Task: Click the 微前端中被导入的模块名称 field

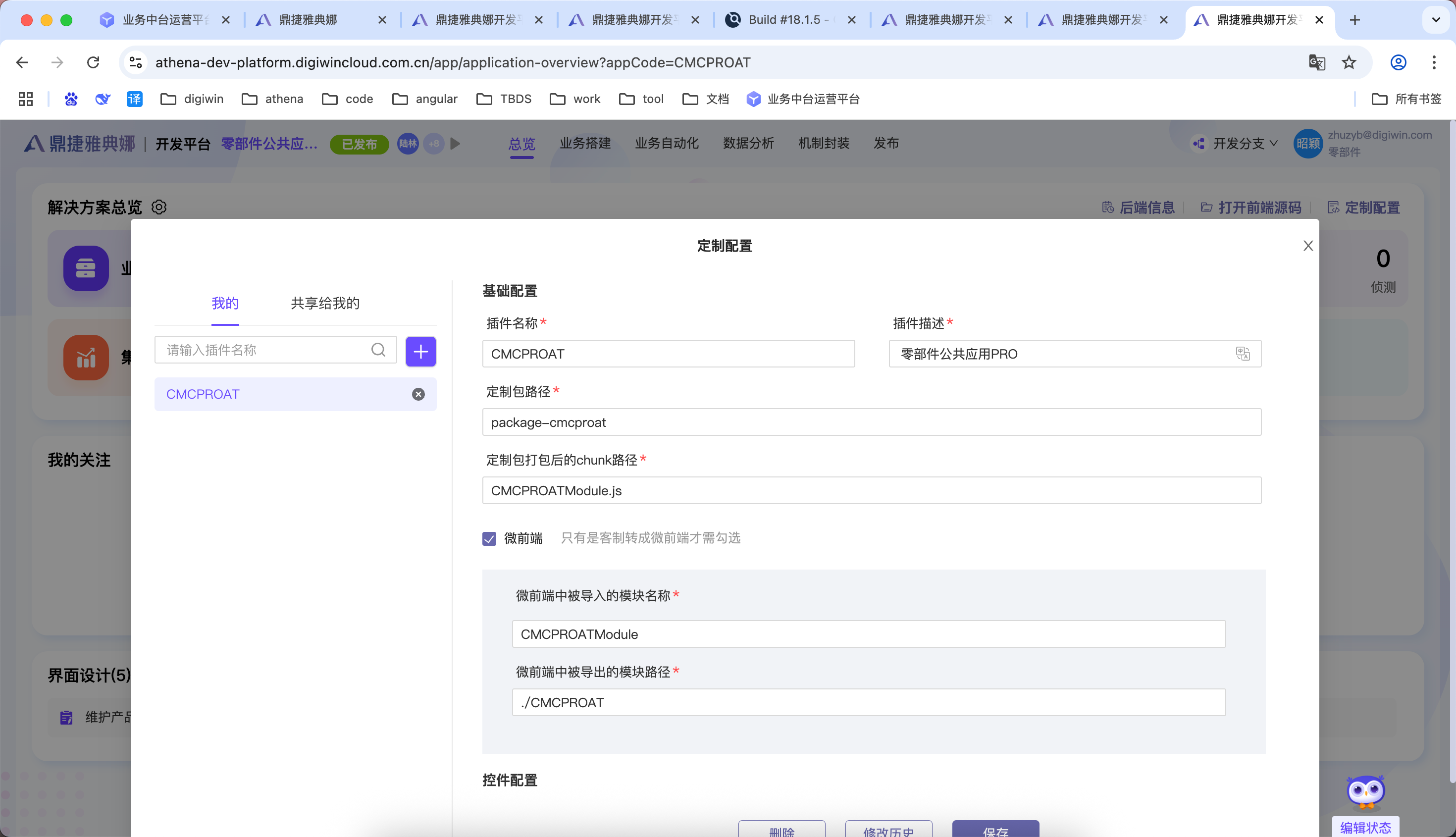Action: click(869, 634)
